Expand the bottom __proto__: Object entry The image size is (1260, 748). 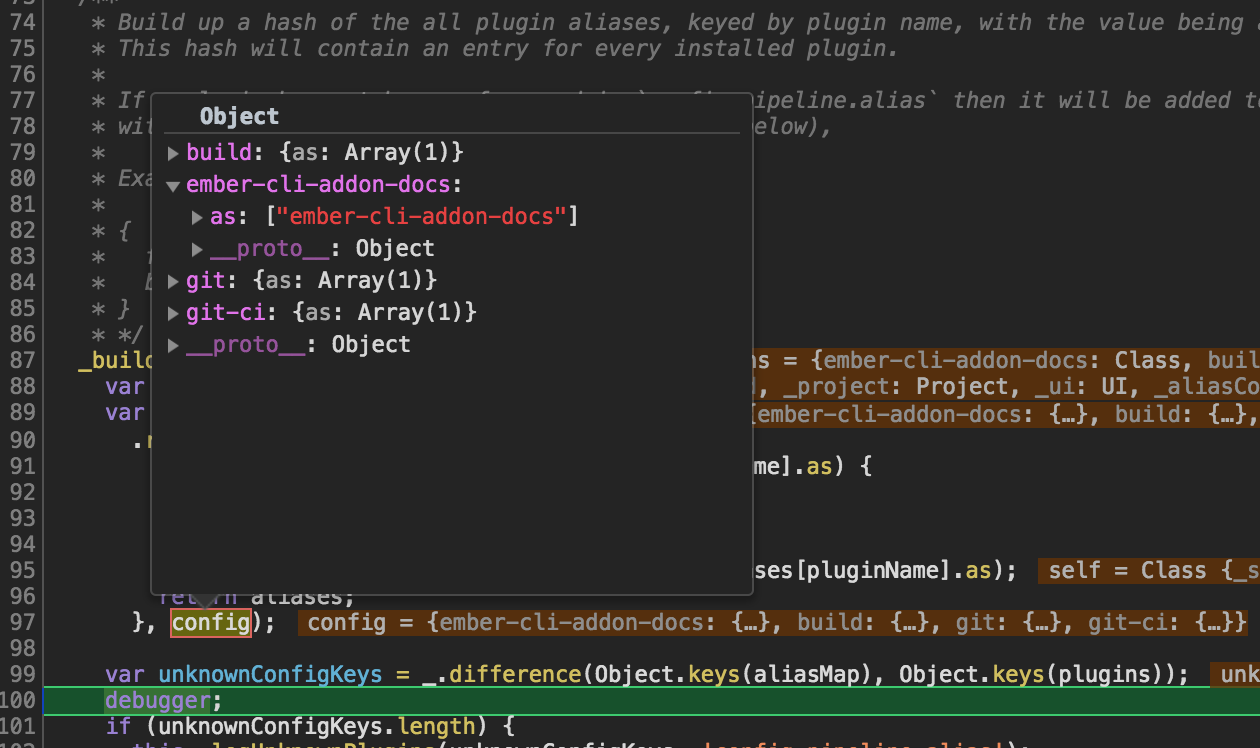pyautogui.click(x=173, y=345)
